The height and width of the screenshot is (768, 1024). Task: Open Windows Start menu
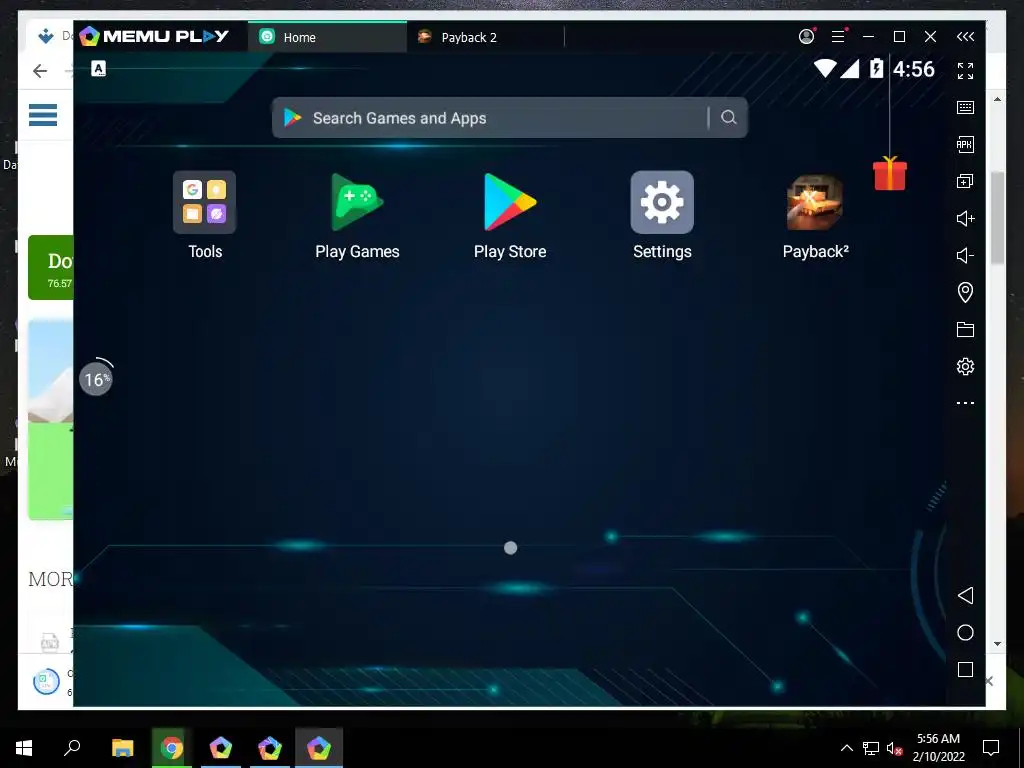click(24, 748)
